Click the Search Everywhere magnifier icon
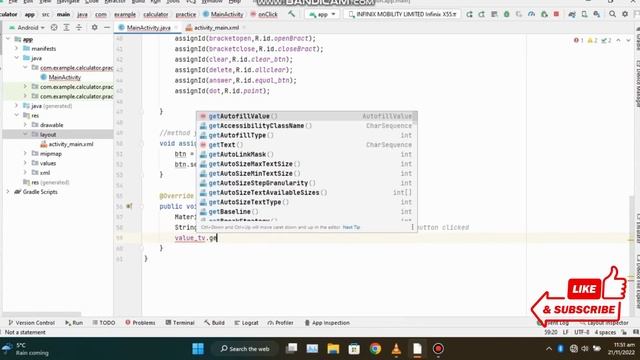Screen dimensions: 640x360 (612, 14)
